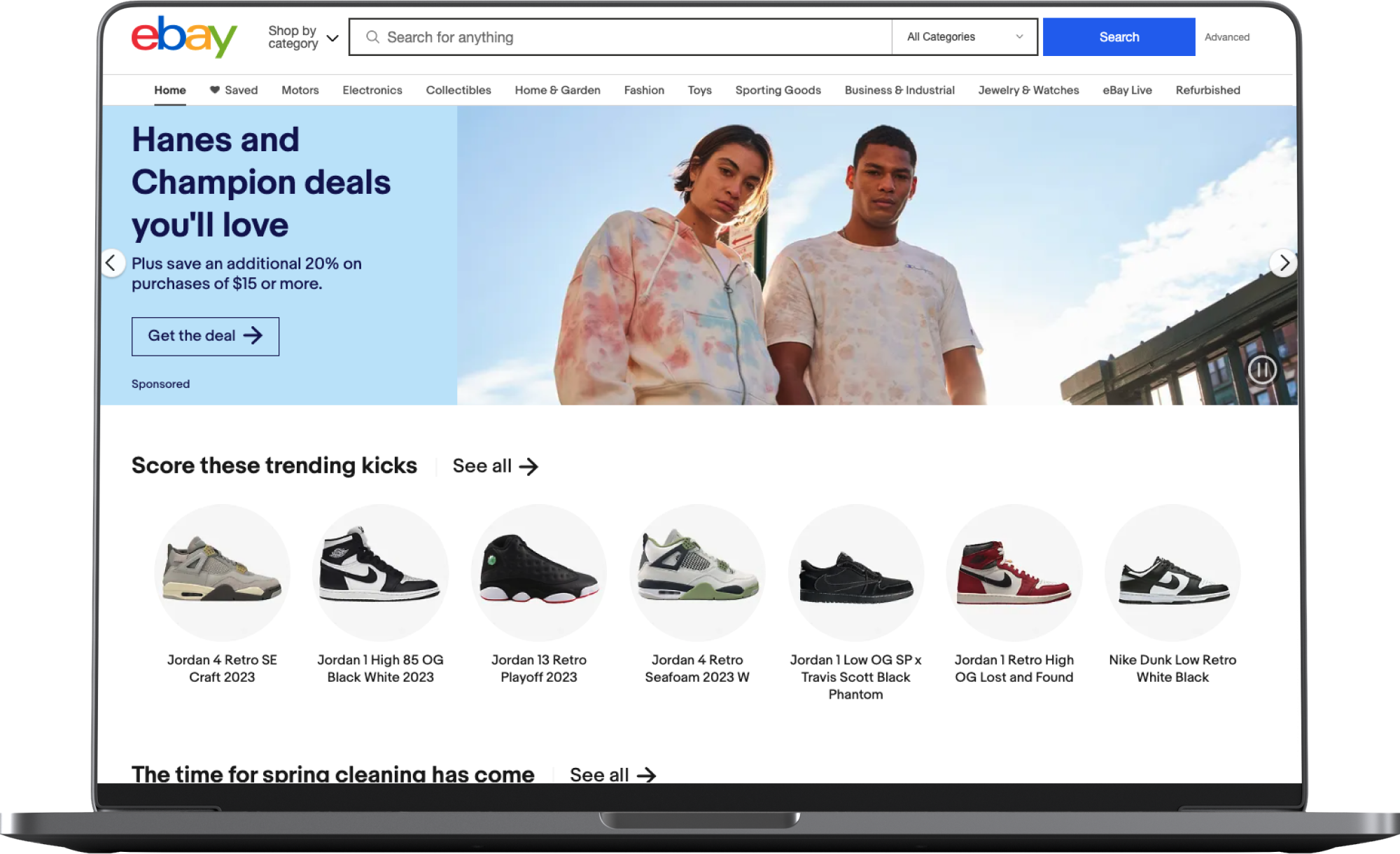Go to previous banner with left arrow
The height and width of the screenshot is (854, 1400).
[x=112, y=263]
